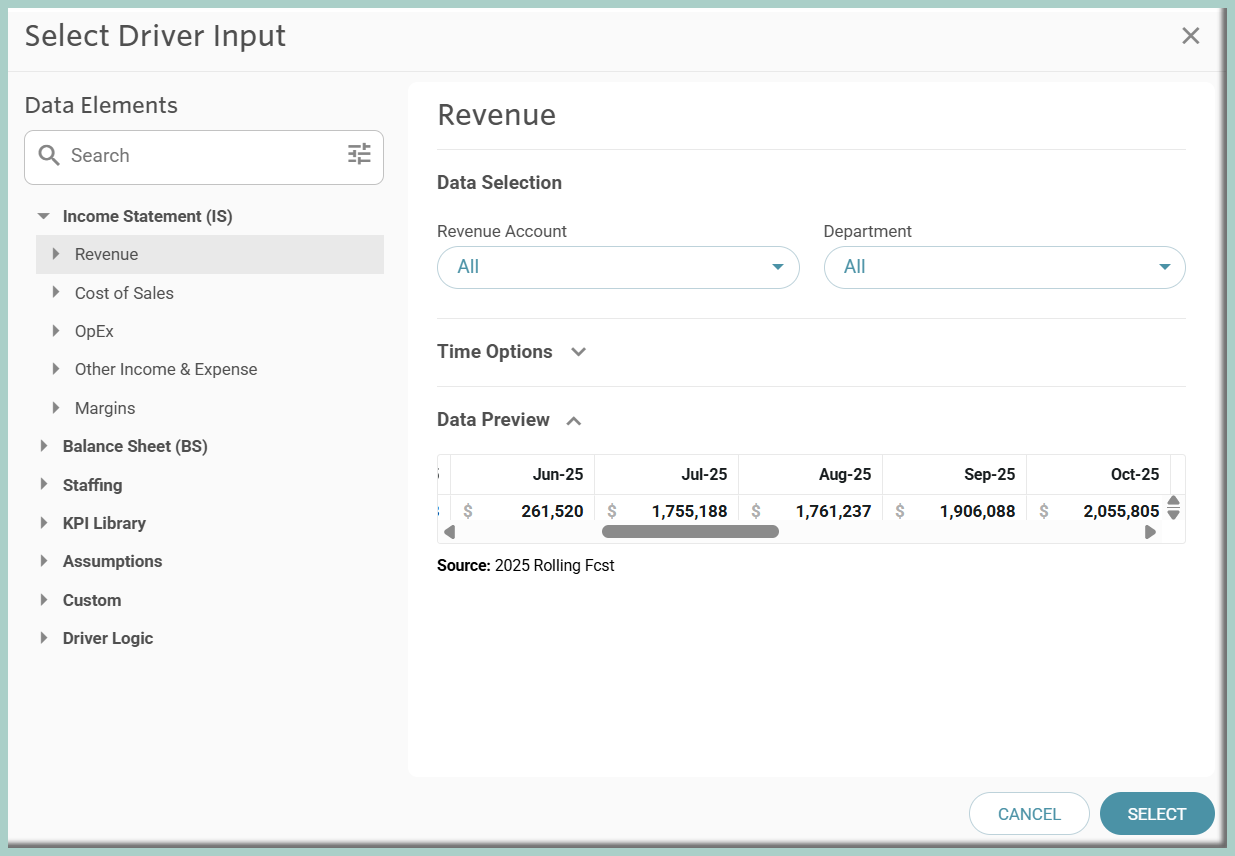Expand the Cost of Sales arrow
Image resolution: width=1235 pixels, height=856 pixels.
[x=56, y=292]
